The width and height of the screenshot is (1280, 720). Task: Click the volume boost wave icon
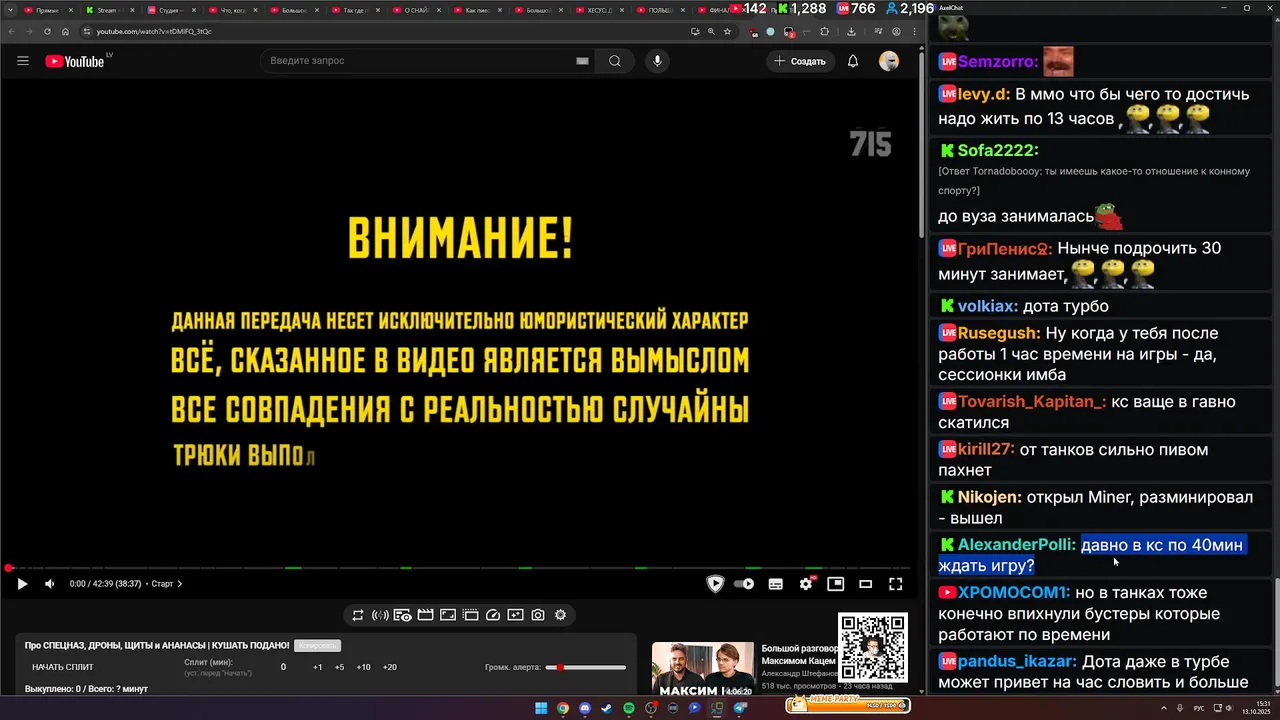(380, 615)
